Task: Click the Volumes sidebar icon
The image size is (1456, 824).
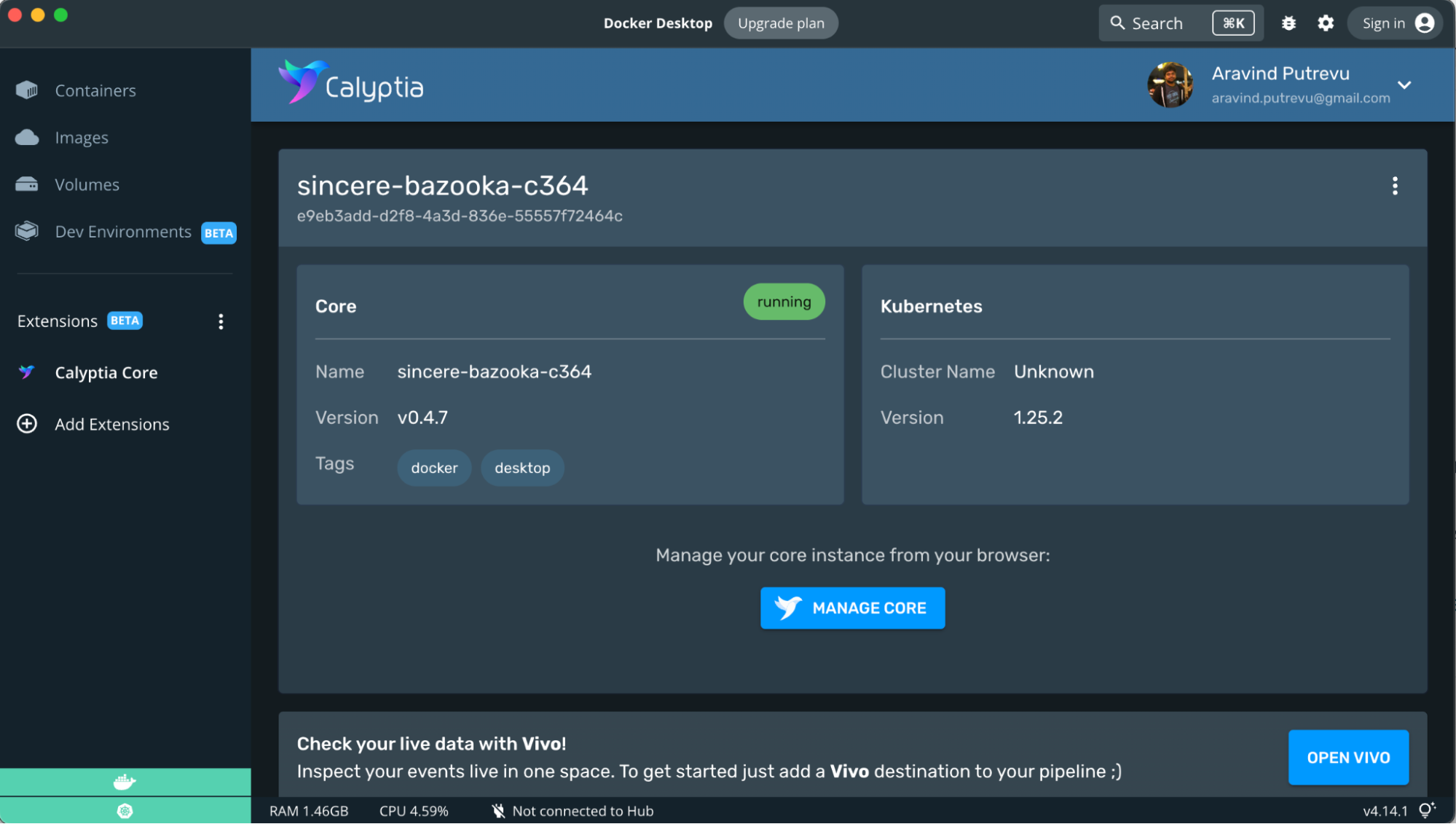Action: (27, 183)
